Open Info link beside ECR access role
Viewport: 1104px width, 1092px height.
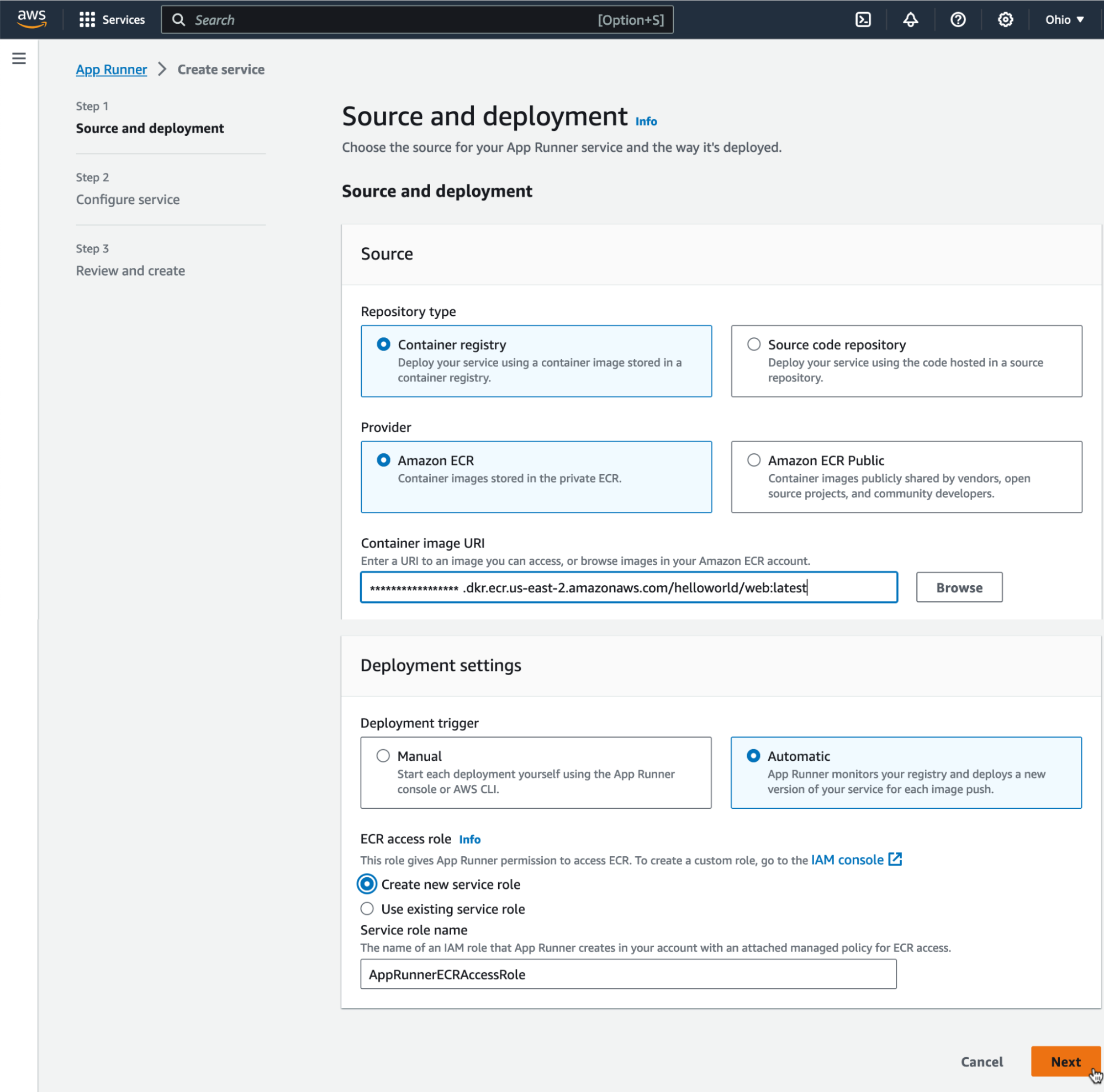(470, 839)
